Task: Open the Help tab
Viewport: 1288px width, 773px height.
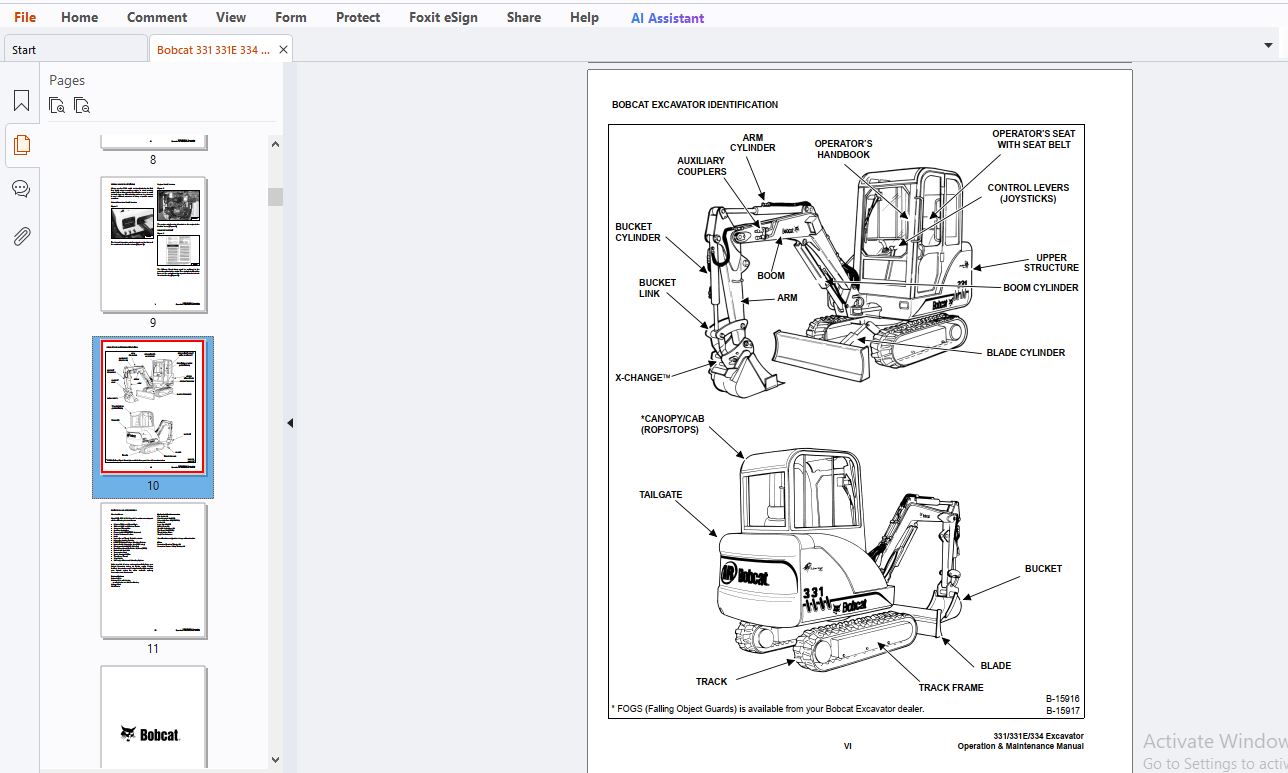Action: pyautogui.click(x=584, y=17)
